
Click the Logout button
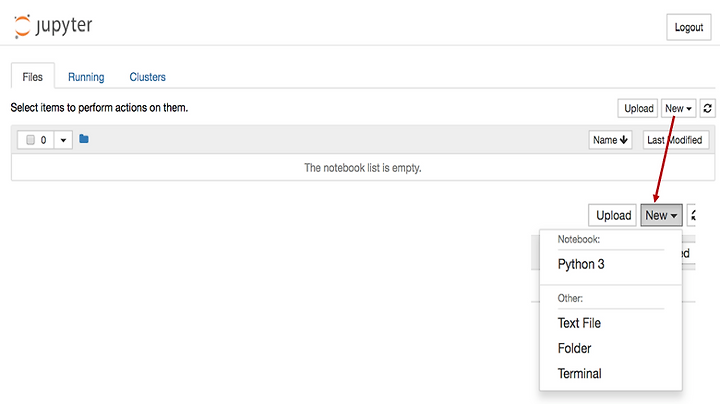(688, 27)
